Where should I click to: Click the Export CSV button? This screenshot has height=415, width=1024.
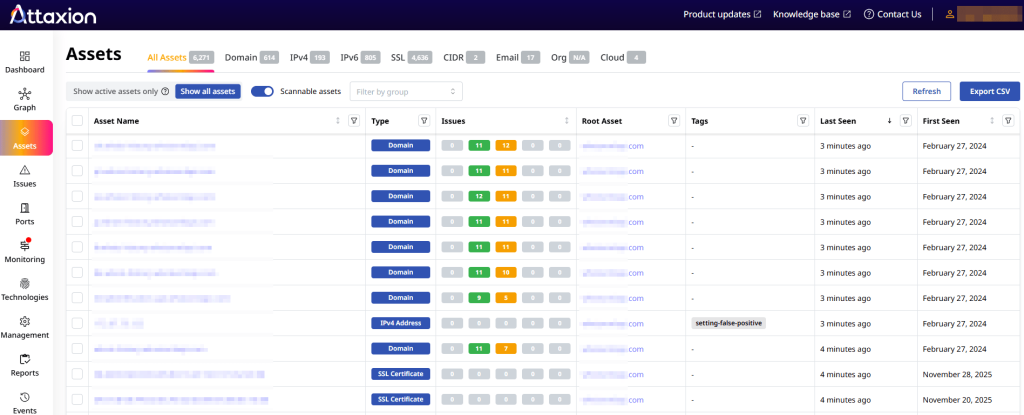[989, 91]
